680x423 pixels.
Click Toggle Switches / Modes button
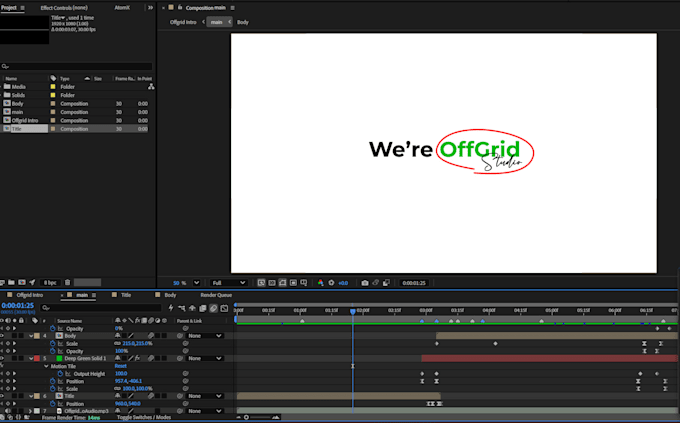coord(144,417)
